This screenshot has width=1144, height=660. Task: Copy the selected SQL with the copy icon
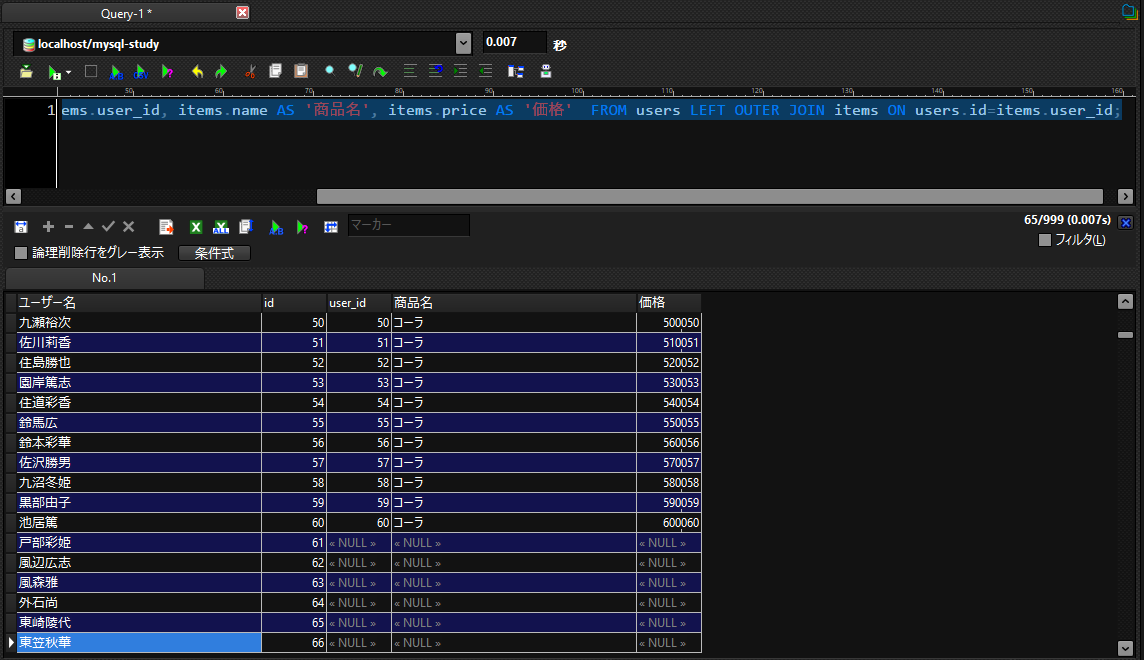[x=275, y=71]
